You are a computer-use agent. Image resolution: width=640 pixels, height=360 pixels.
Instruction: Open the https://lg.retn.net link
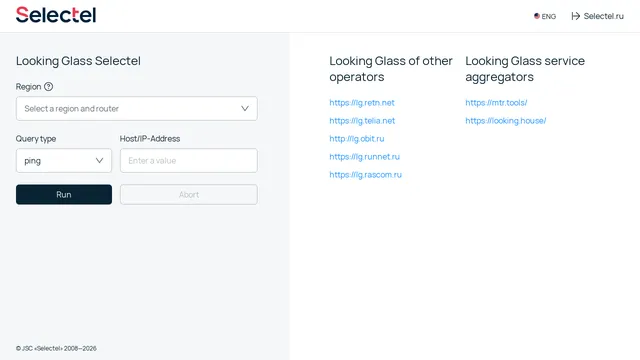362,103
